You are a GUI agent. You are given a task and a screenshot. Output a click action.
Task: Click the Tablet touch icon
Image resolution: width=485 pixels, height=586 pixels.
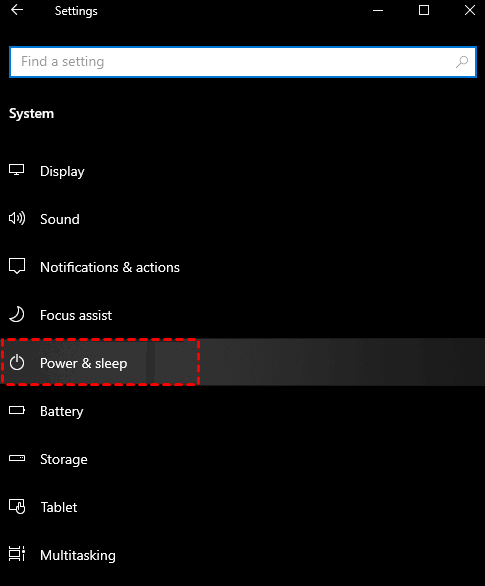pos(17,506)
